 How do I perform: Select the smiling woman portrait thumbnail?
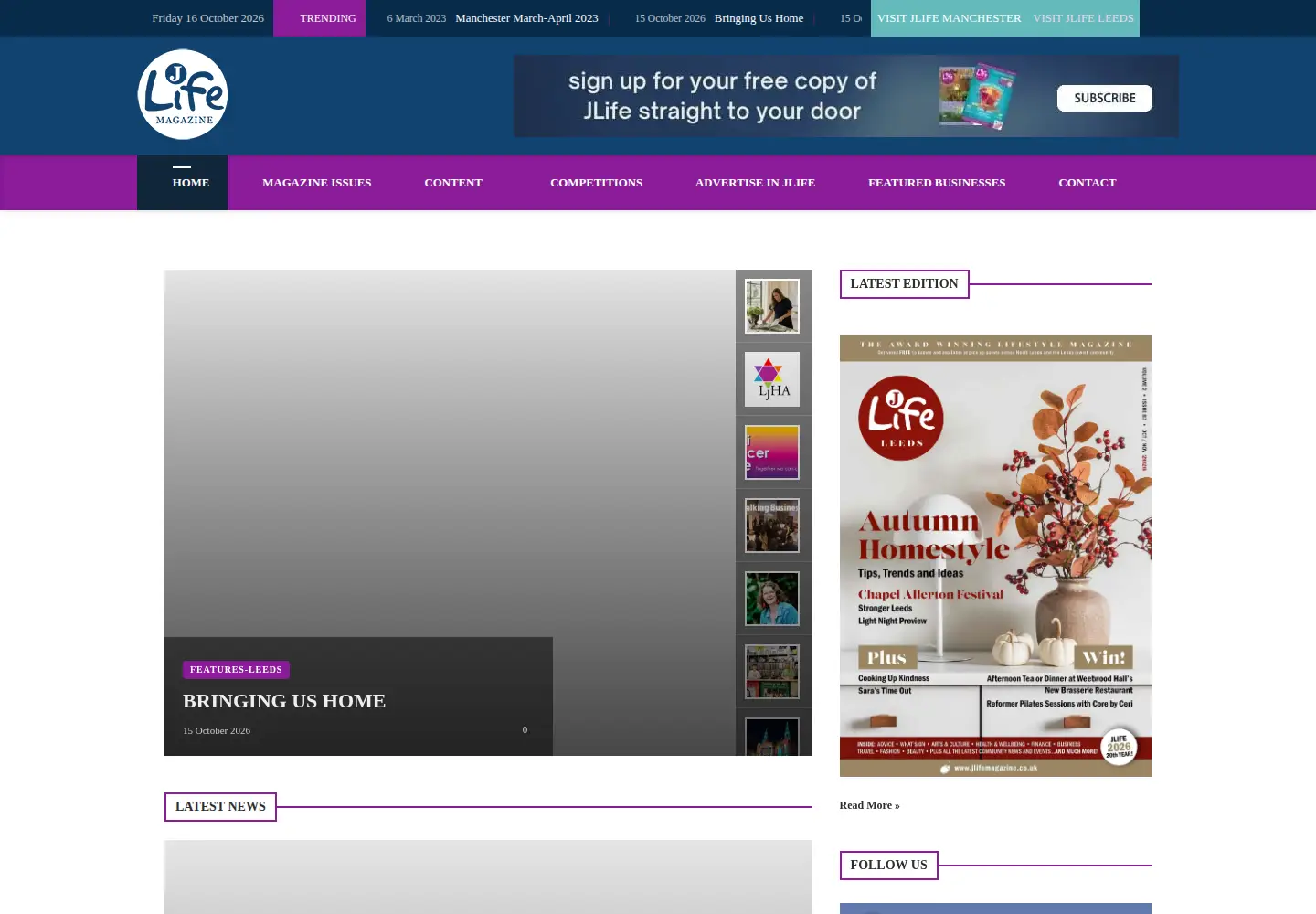(772, 599)
